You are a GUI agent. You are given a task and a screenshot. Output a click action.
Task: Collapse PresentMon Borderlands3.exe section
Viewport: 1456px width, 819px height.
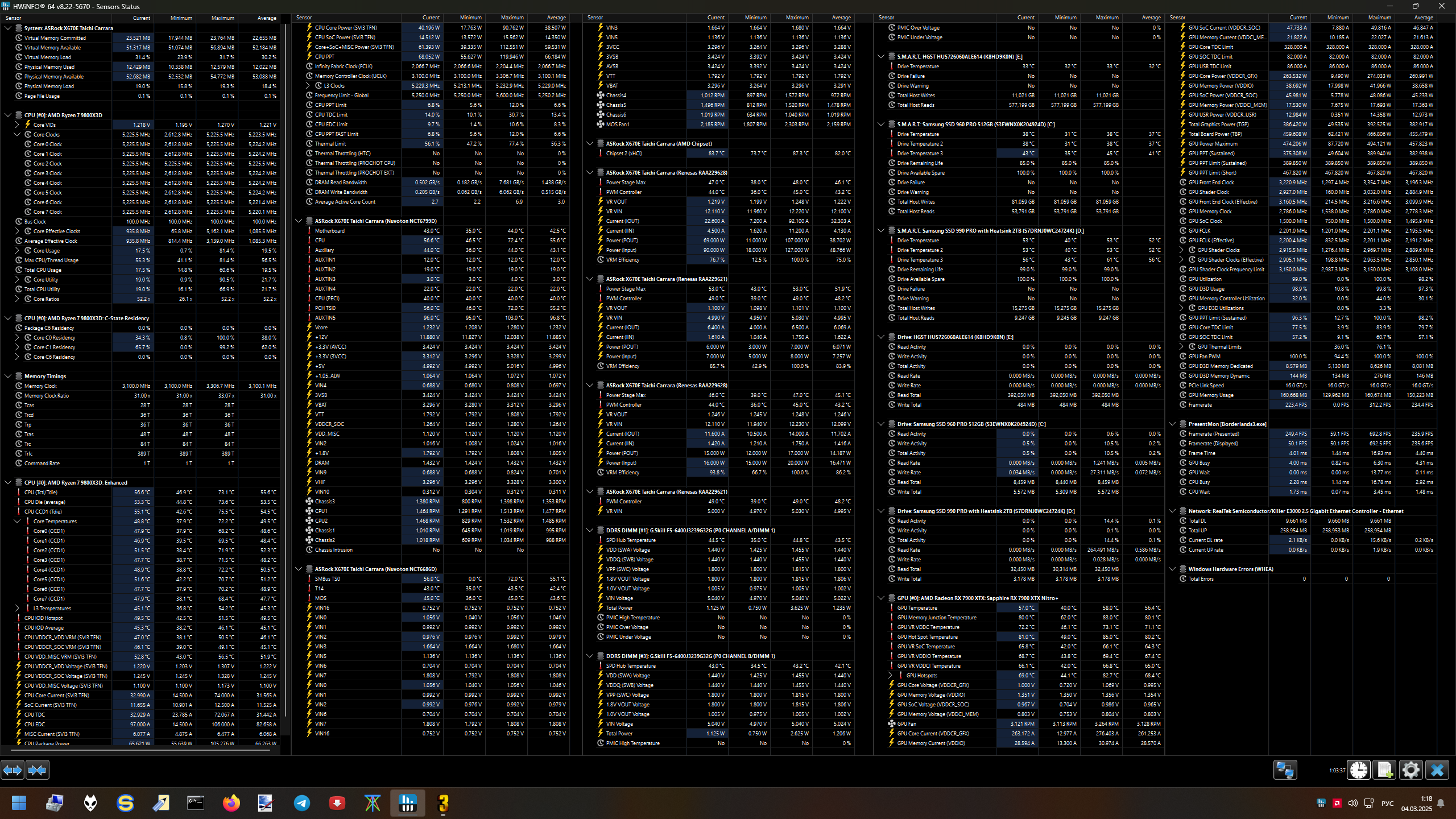1172,424
